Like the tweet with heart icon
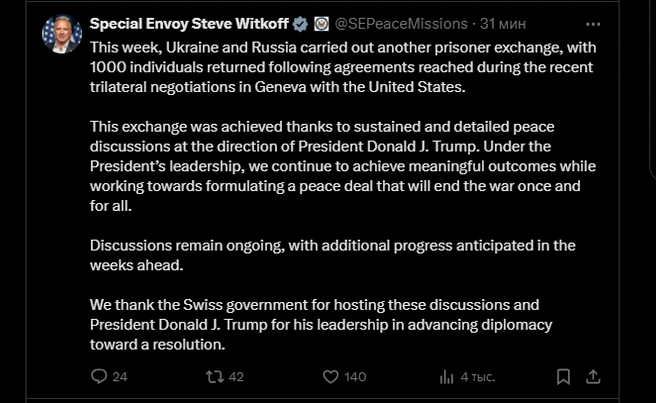This screenshot has height=403, width=656. pyautogui.click(x=330, y=377)
